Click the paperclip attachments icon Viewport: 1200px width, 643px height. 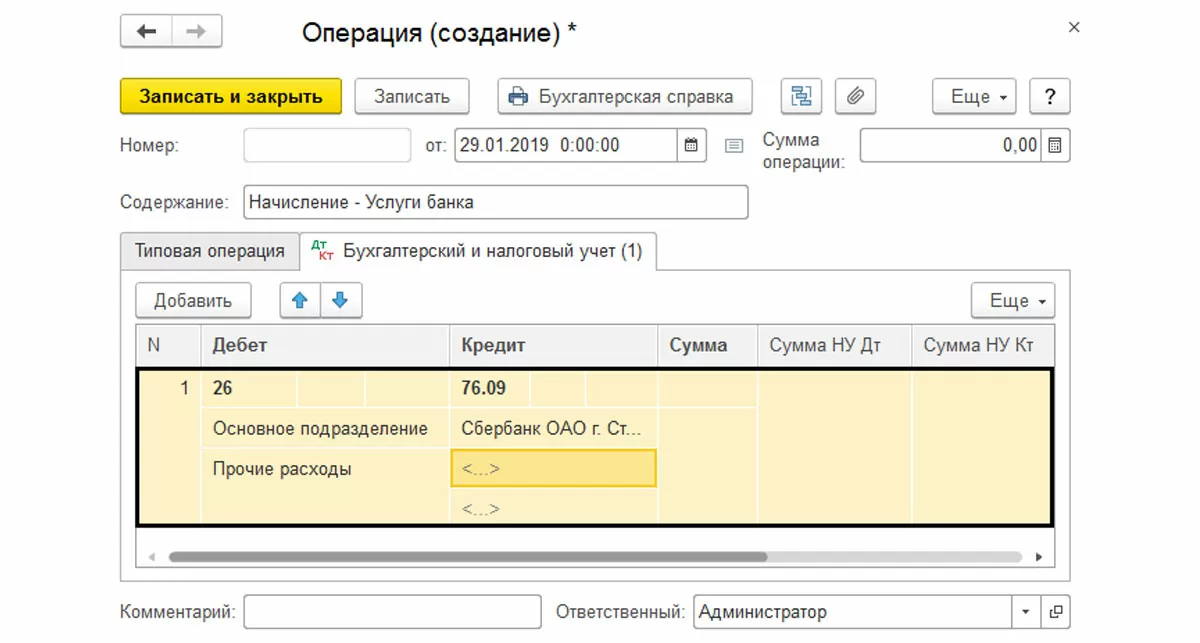pyautogui.click(x=855, y=97)
